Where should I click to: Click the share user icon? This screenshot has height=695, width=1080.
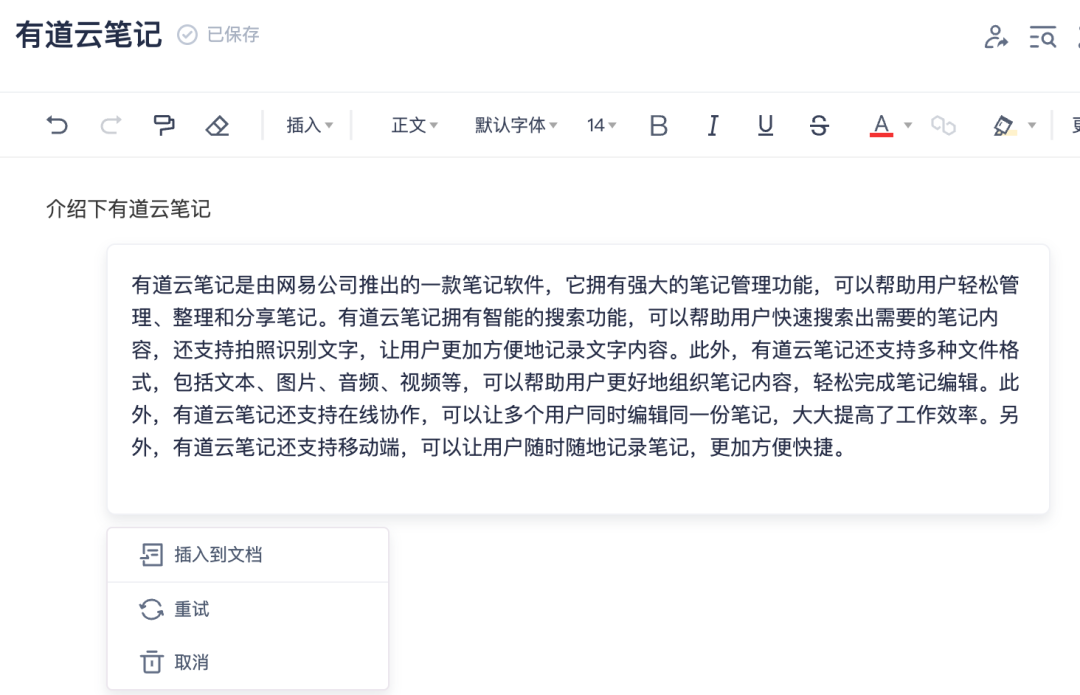point(996,37)
